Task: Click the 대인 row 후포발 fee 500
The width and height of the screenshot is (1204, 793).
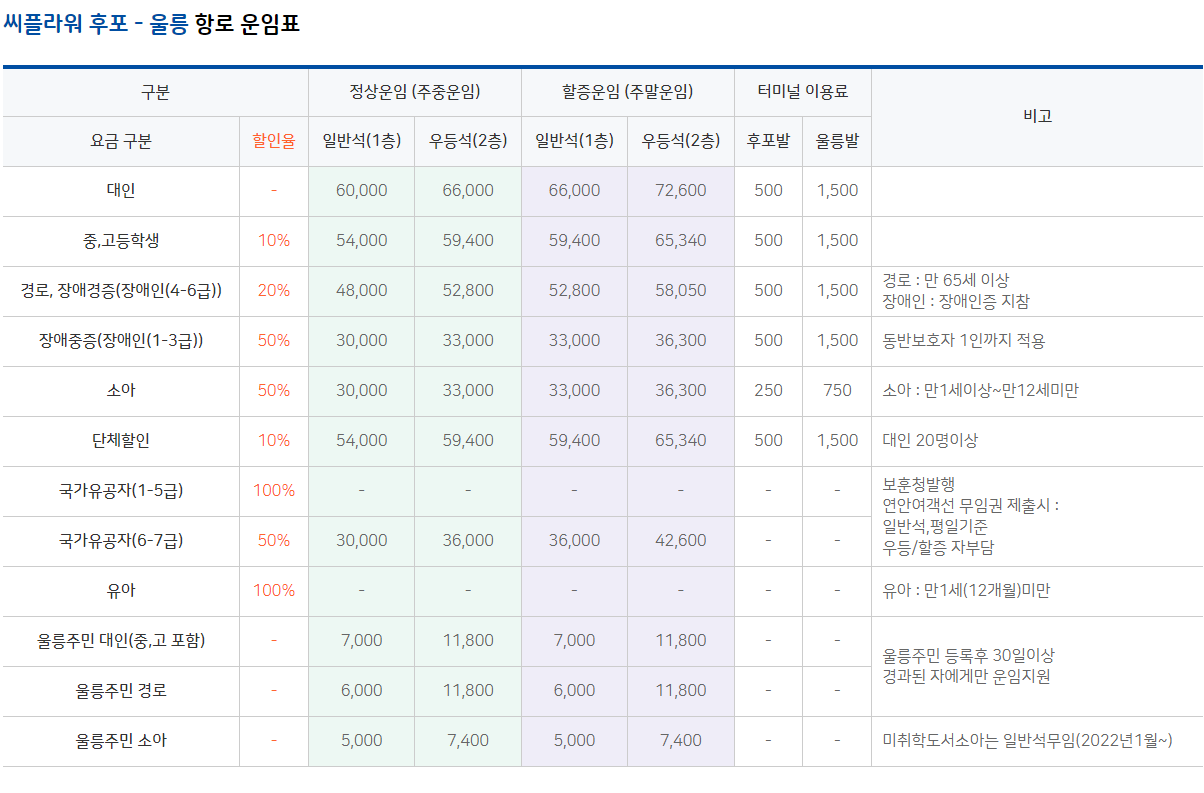Action: coord(768,191)
